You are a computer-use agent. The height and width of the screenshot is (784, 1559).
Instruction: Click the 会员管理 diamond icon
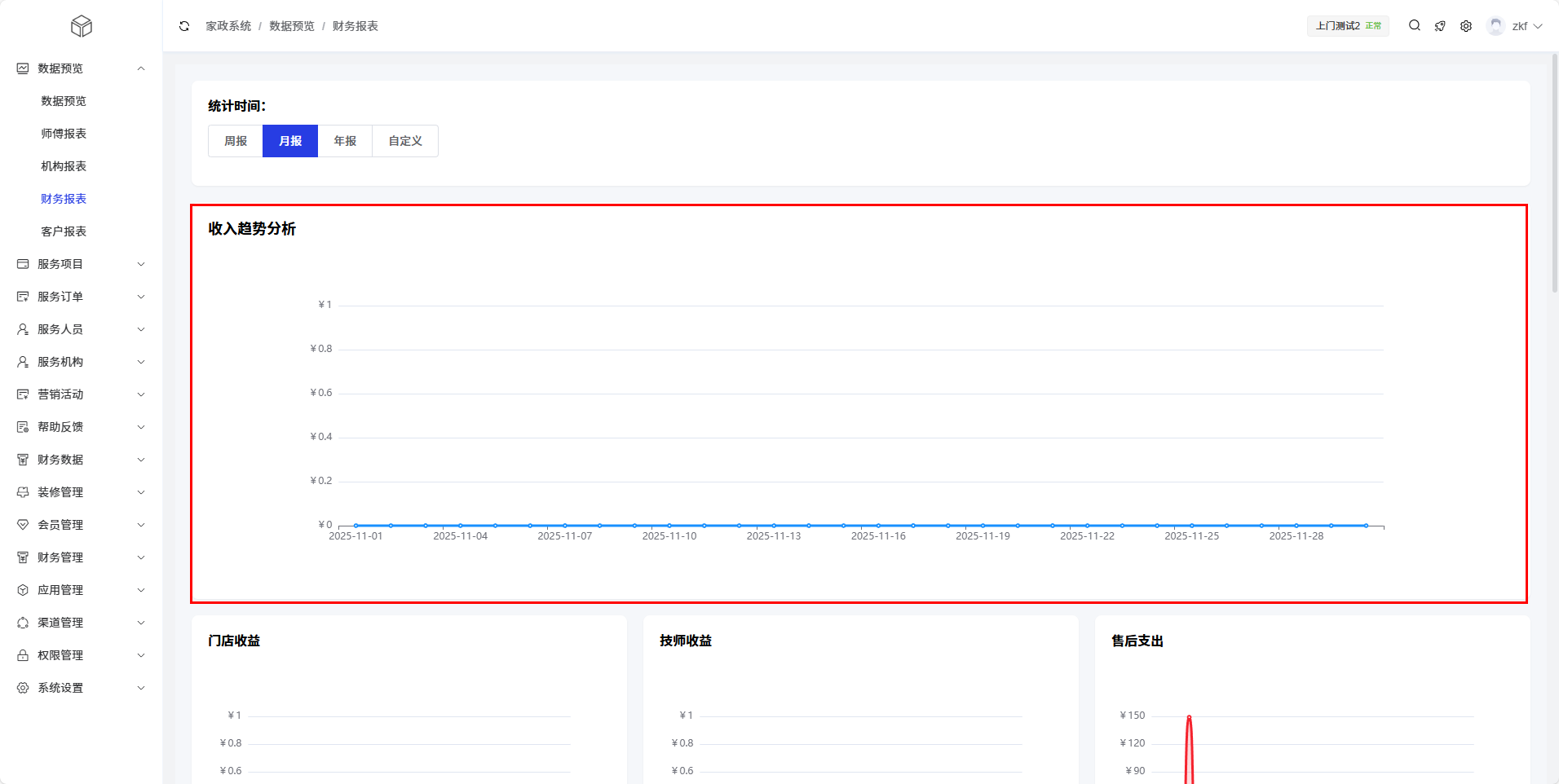[x=23, y=525]
